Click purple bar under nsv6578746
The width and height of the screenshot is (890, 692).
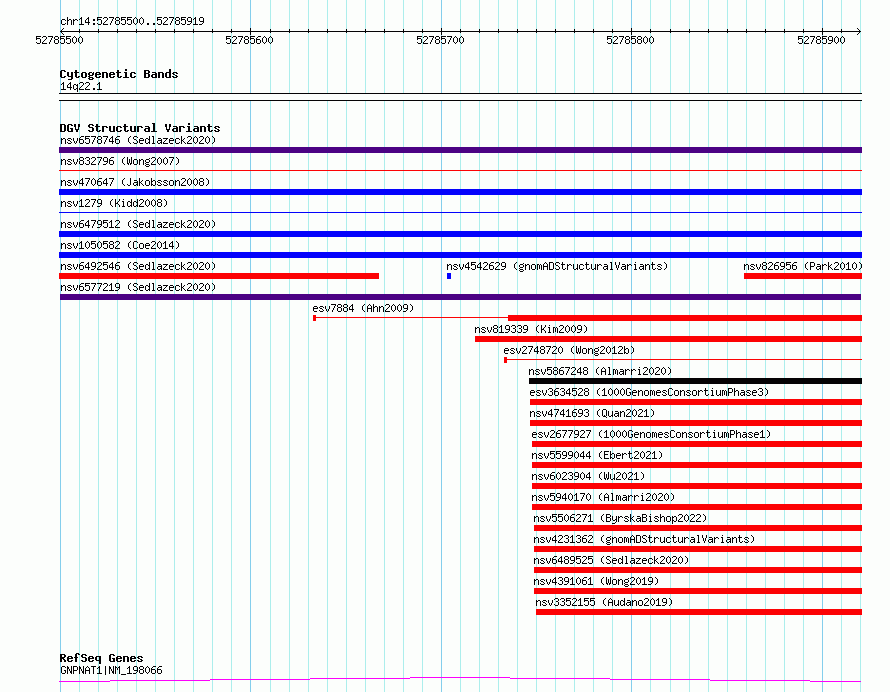(x=460, y=150)
